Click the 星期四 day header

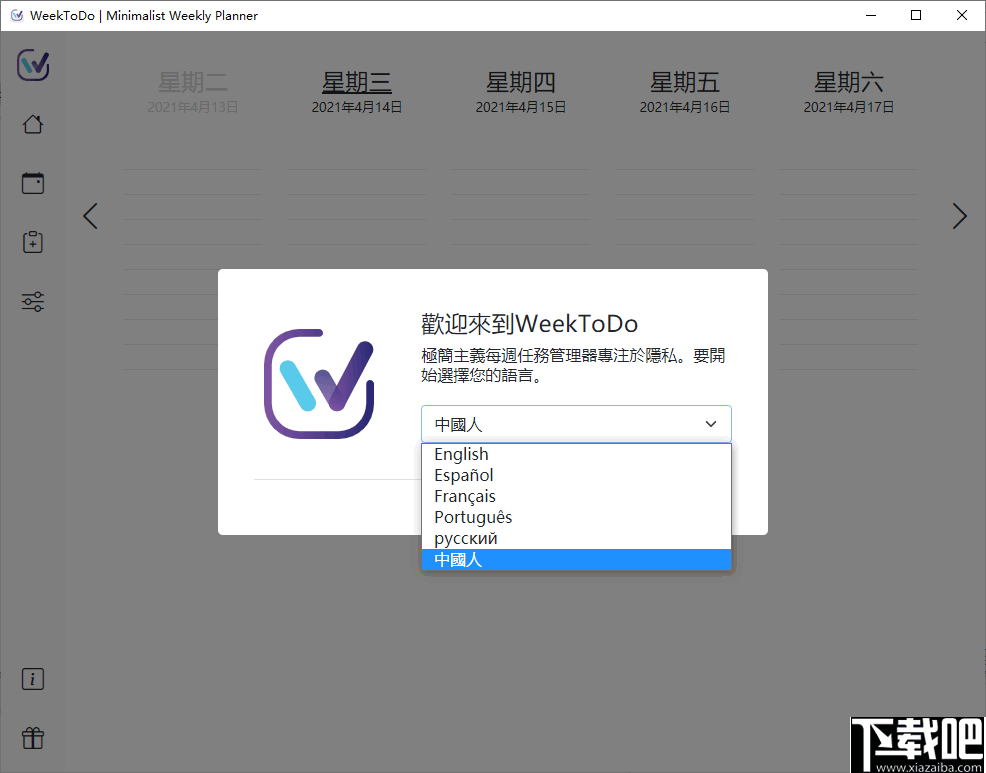[520, 82]
